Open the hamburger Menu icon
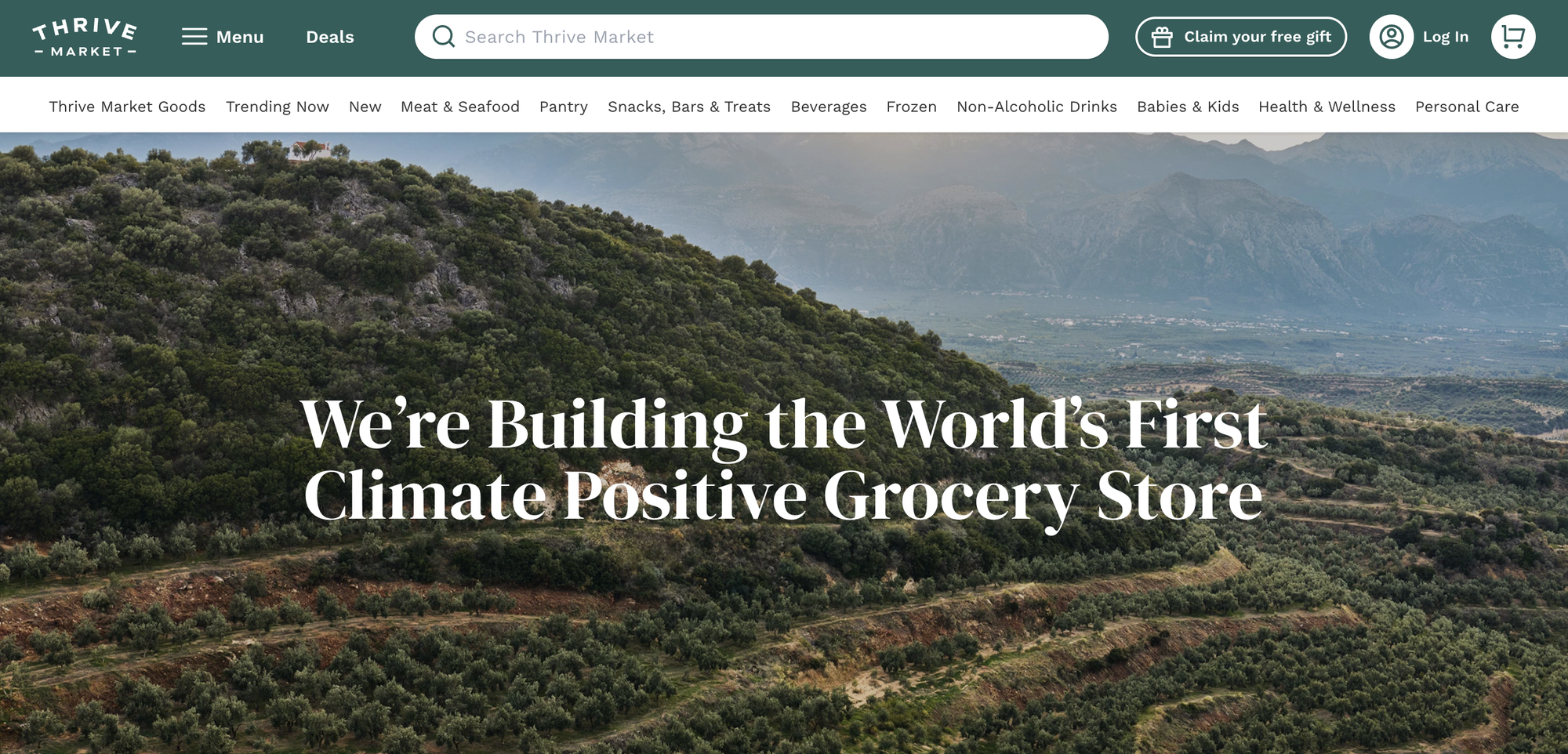Viewport: 1568px width, 754px height. click(x=194, y=37)
